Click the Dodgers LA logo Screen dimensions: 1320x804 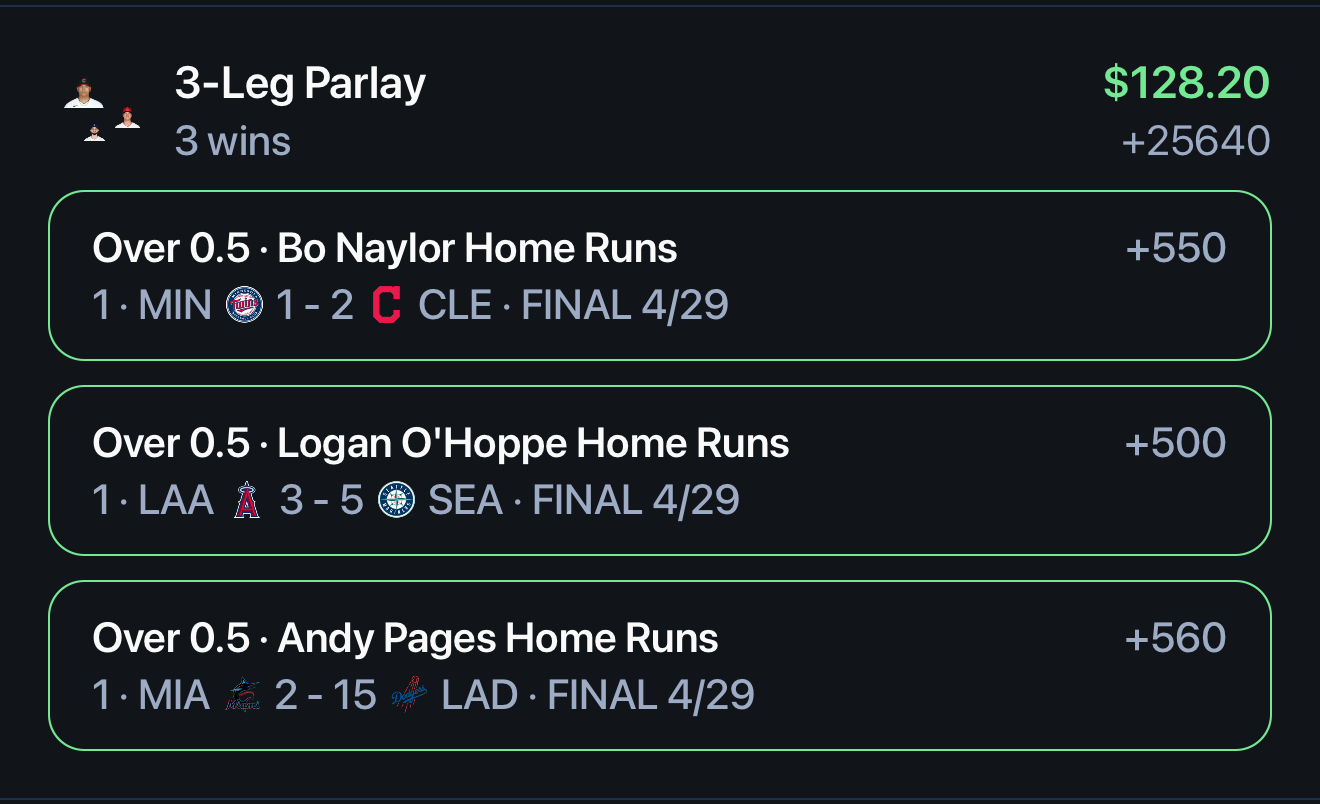pyautogui.click(x=408, y=695)
